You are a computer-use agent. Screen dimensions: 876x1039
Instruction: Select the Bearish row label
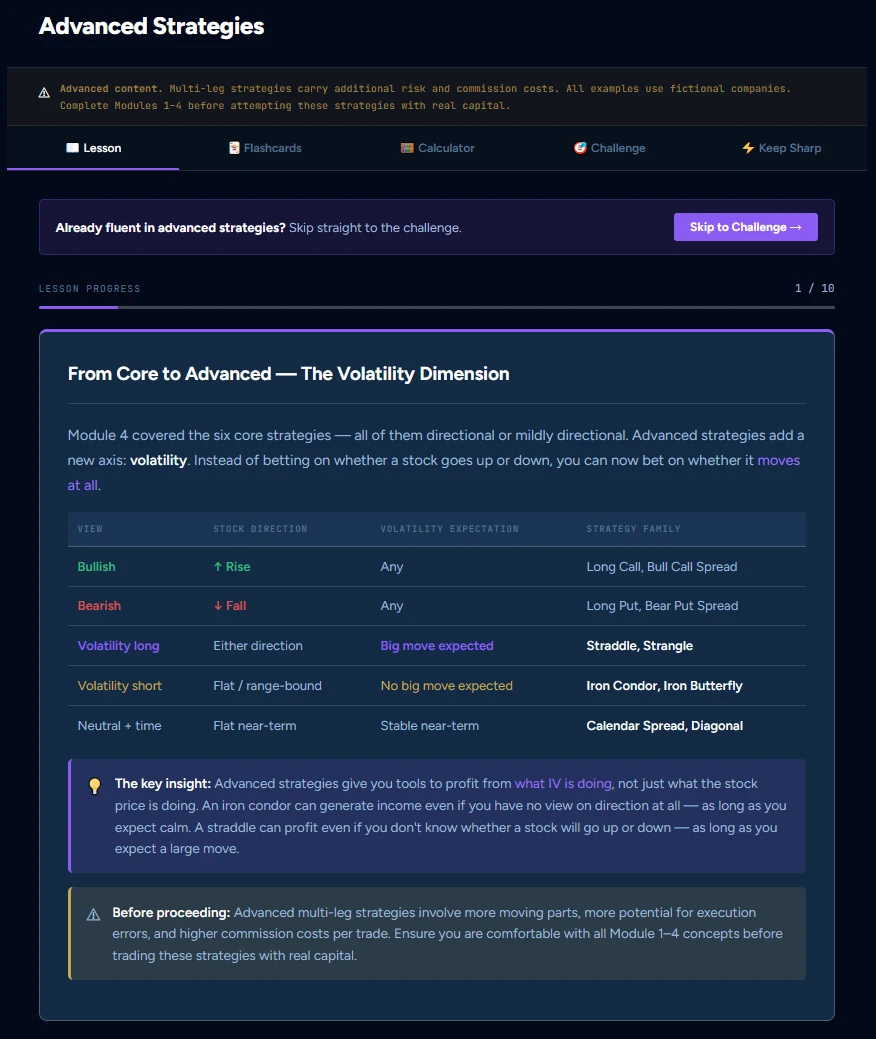(99, 606)
